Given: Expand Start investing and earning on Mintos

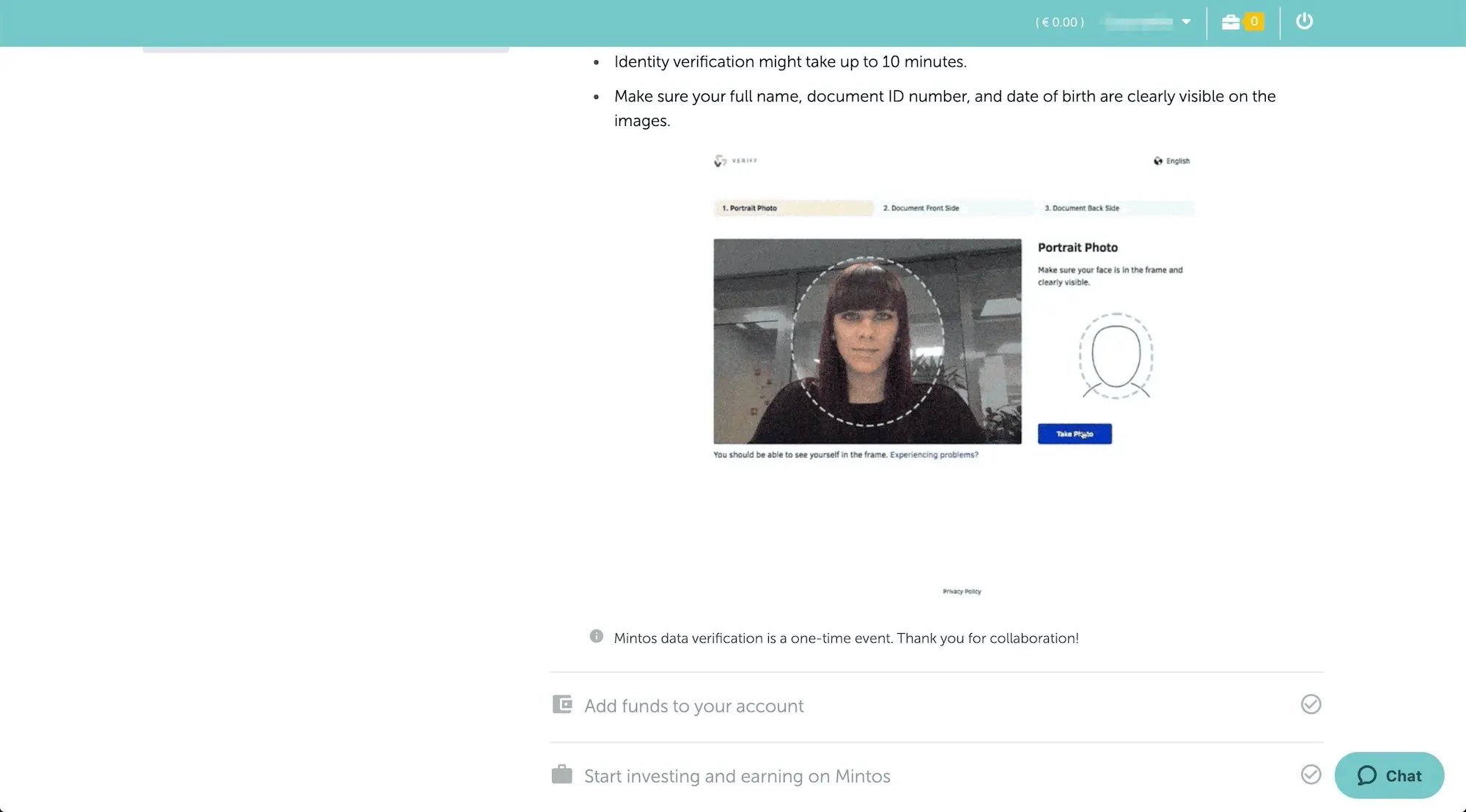Looking at the screenshot, I should point(936,776).
